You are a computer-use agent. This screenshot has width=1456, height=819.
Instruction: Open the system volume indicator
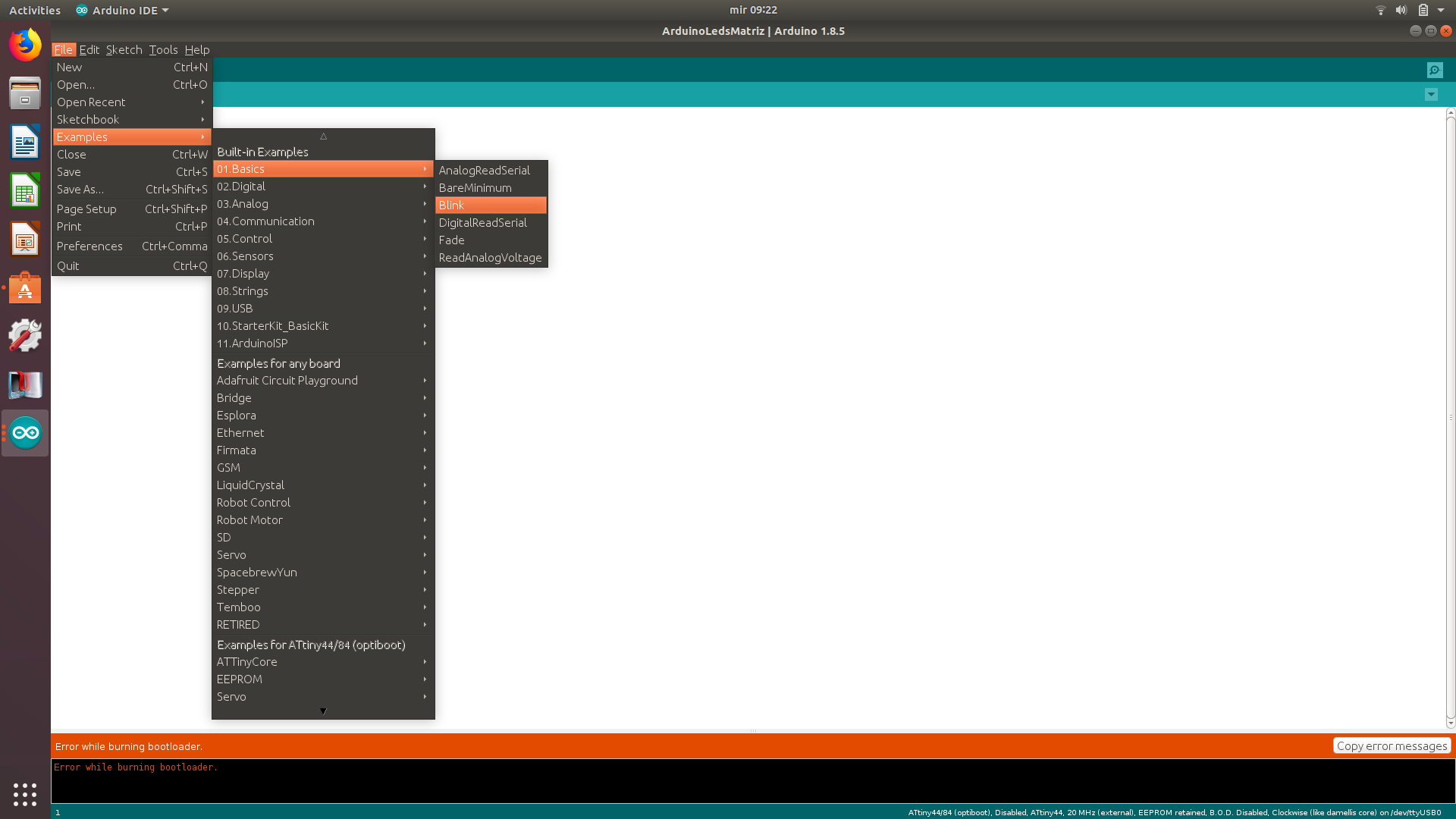[1401, 10]
